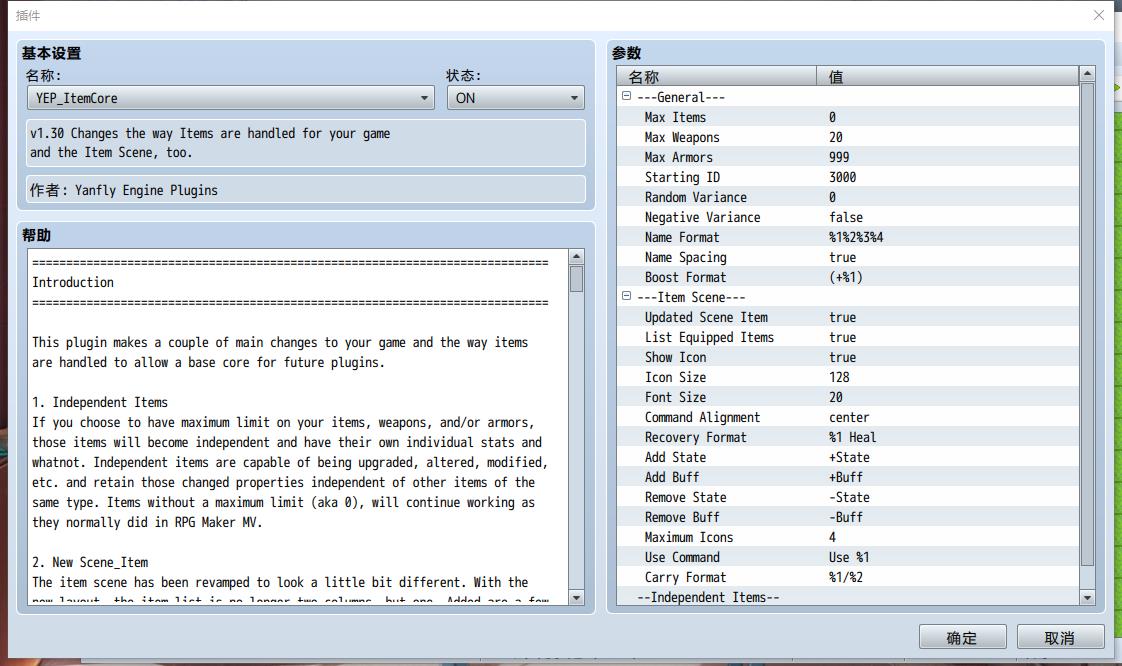This screenshot has height=666, width=1122.
Task: Select the Font Size parameter
Action: [848, 398]
